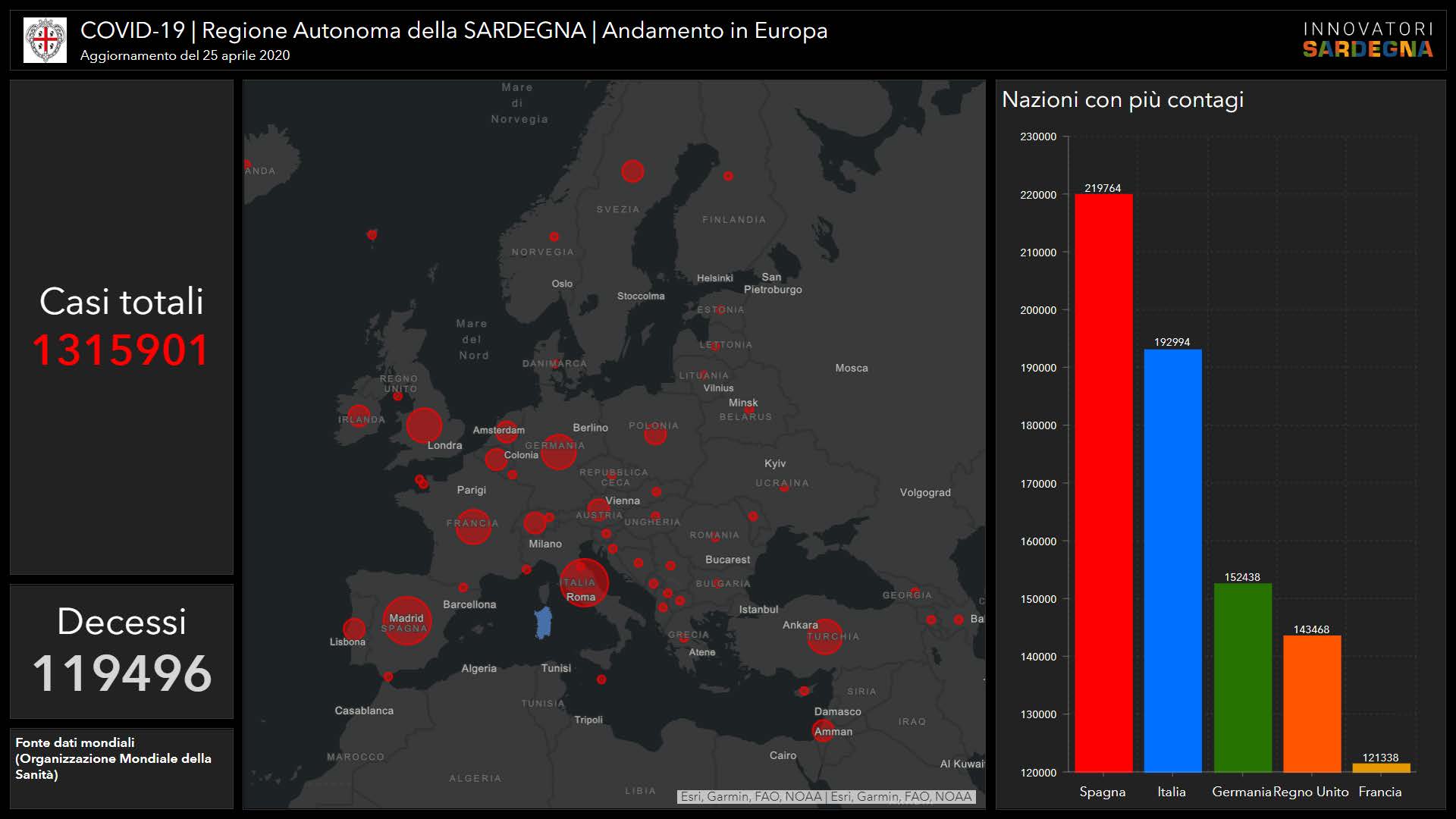Image resolution: width=1456 pixels, height=819 pixels.
Task: Click the red circle in northern Svezia
Action: 632,171
